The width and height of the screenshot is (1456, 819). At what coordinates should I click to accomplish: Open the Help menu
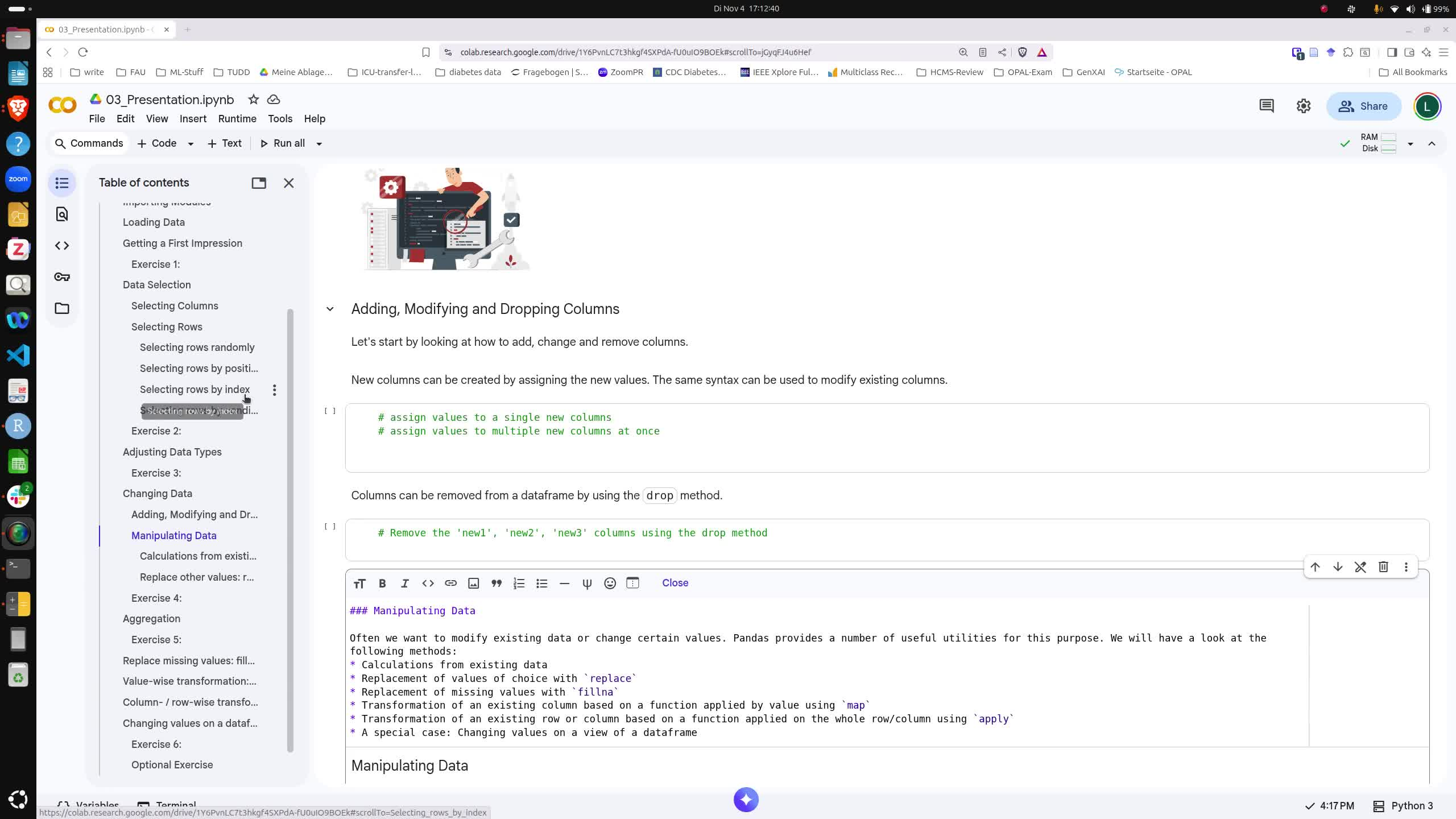[315, 119]
